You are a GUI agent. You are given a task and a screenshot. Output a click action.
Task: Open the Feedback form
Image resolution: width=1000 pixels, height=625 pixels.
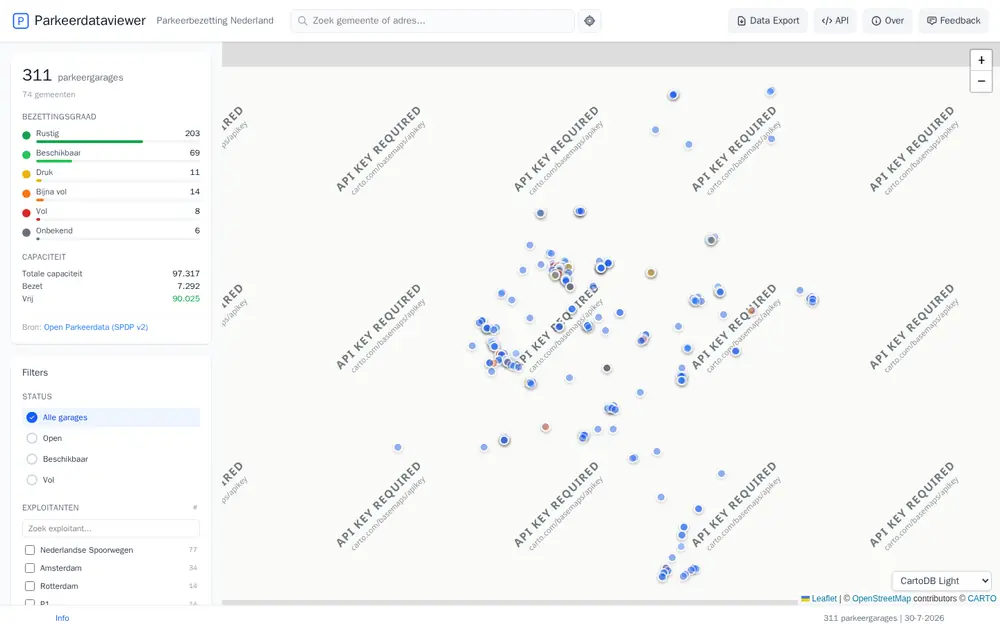click(953, 21)
